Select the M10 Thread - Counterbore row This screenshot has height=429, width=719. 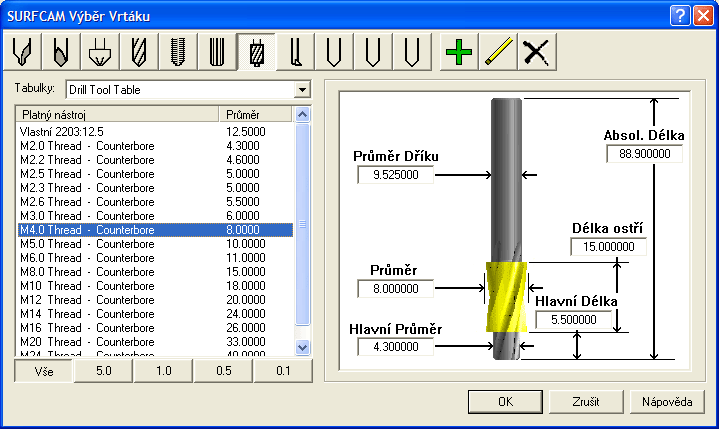(x=155, y=286)
